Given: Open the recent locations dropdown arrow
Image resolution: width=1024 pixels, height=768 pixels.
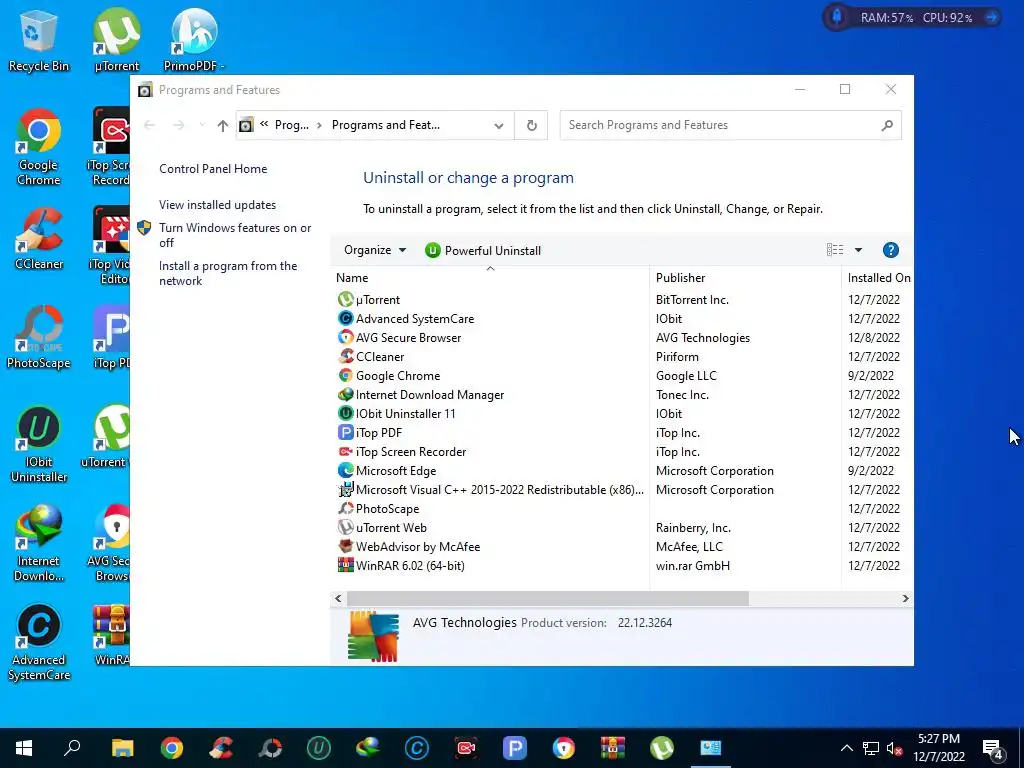Looking at the screenshot, I should [202, 125].
